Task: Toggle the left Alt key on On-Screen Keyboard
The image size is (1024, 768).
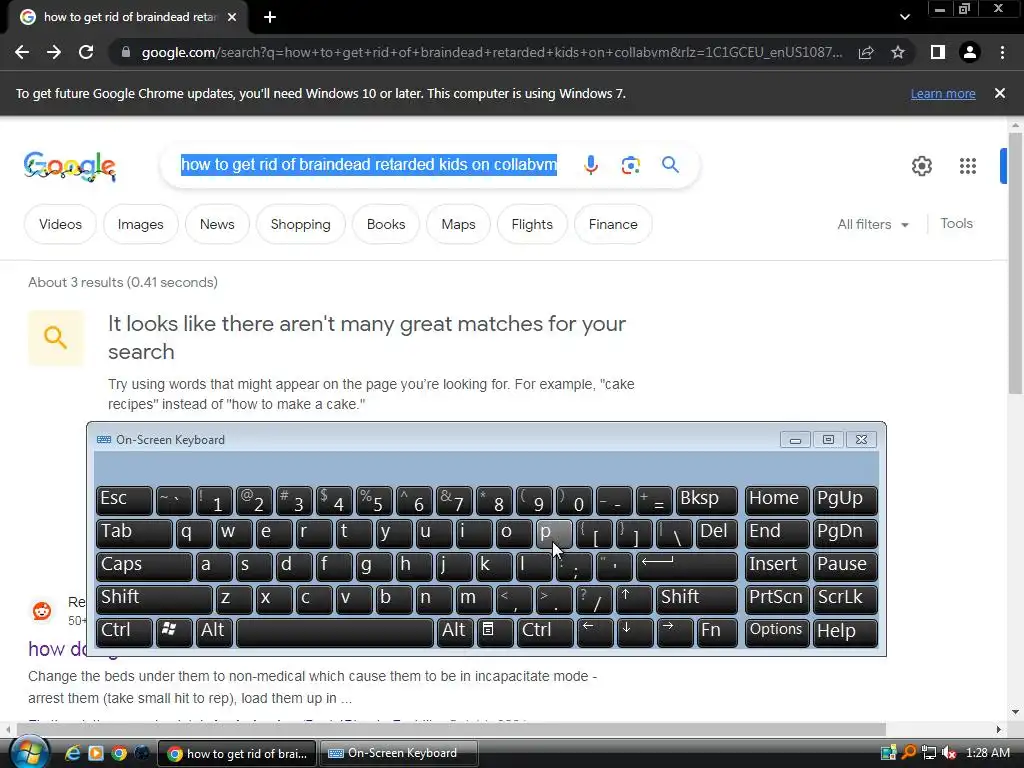Action: (213, 632)
